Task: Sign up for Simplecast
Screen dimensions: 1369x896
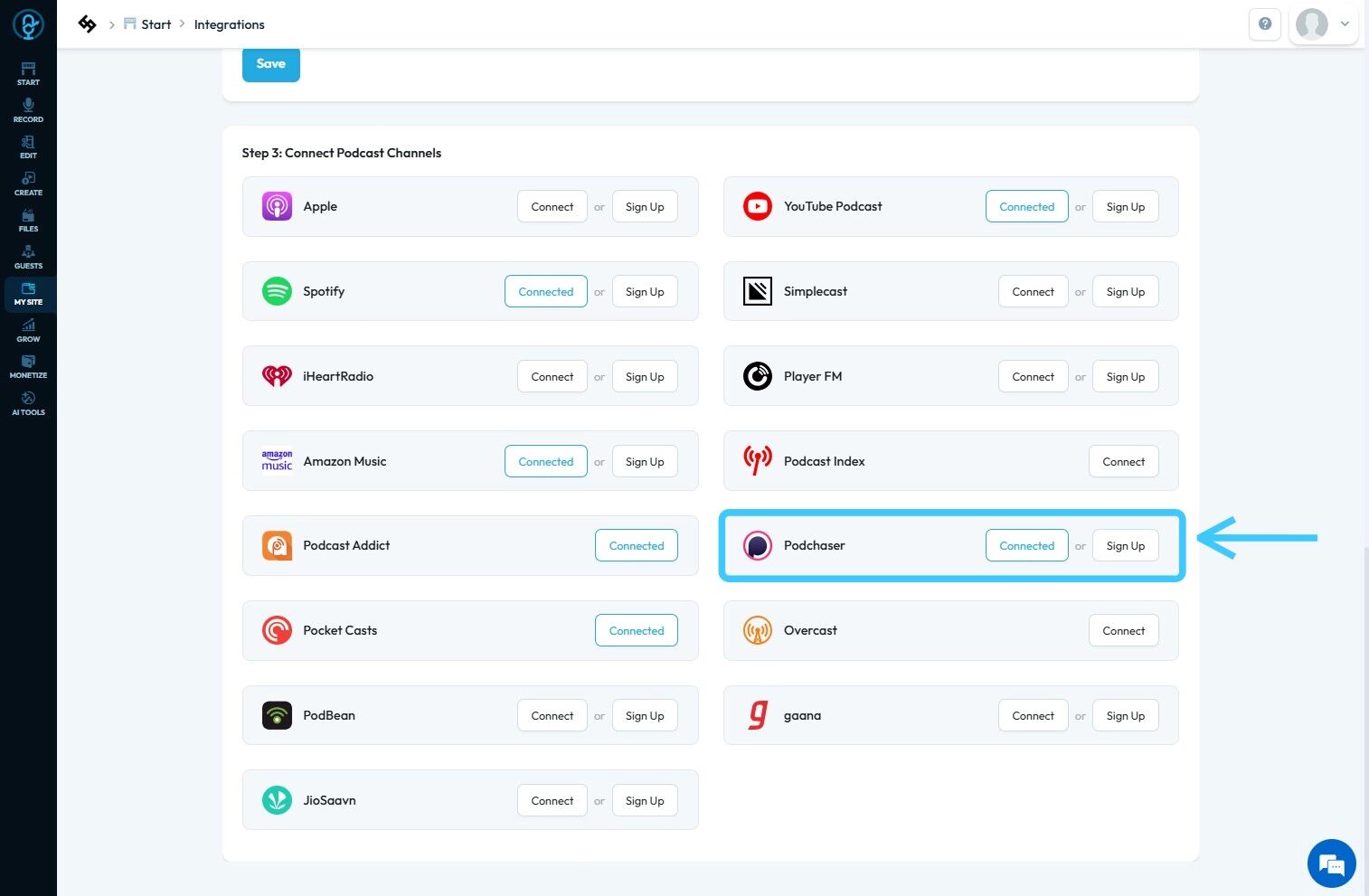Action: click(x=1126, y=292)
